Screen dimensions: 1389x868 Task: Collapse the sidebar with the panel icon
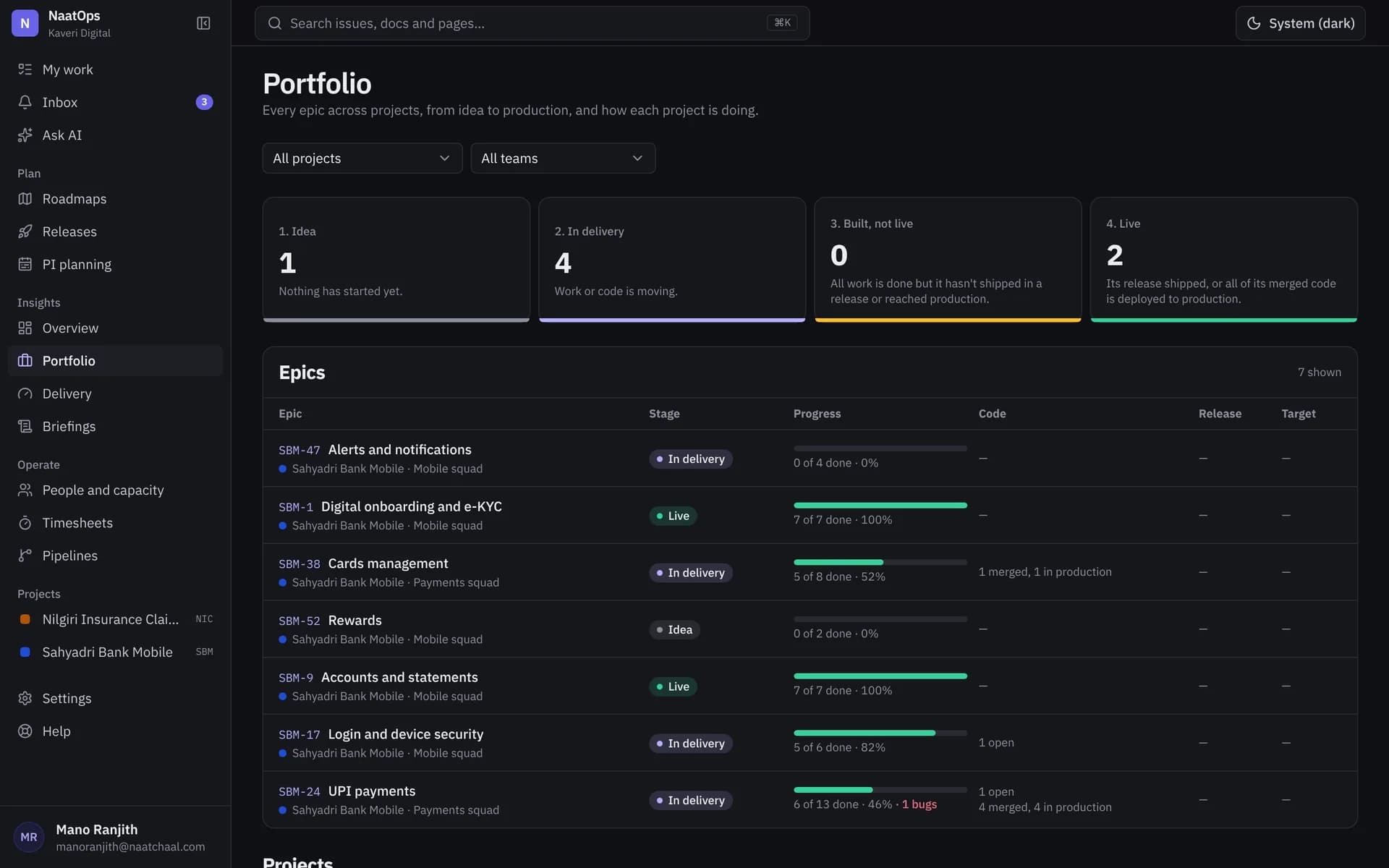click(x=203, y=23)
